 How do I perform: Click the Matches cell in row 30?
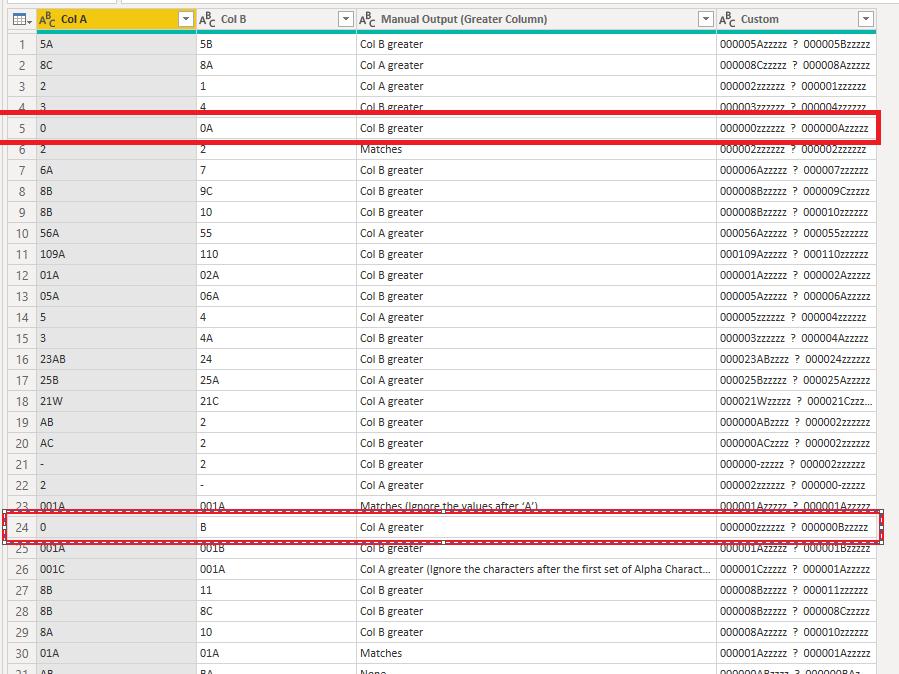(536, 653)
